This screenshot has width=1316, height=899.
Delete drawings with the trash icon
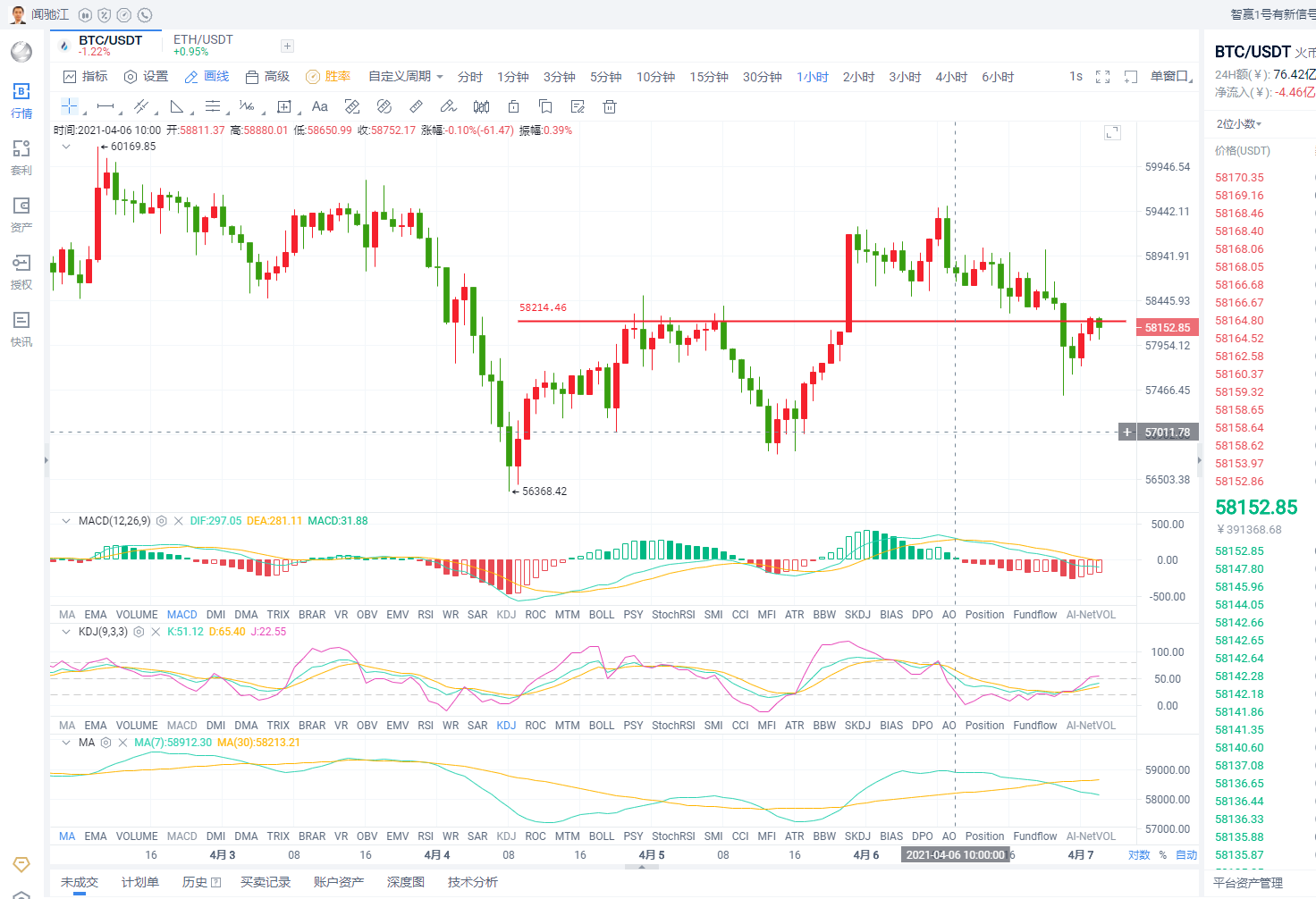tap(610, 106)
